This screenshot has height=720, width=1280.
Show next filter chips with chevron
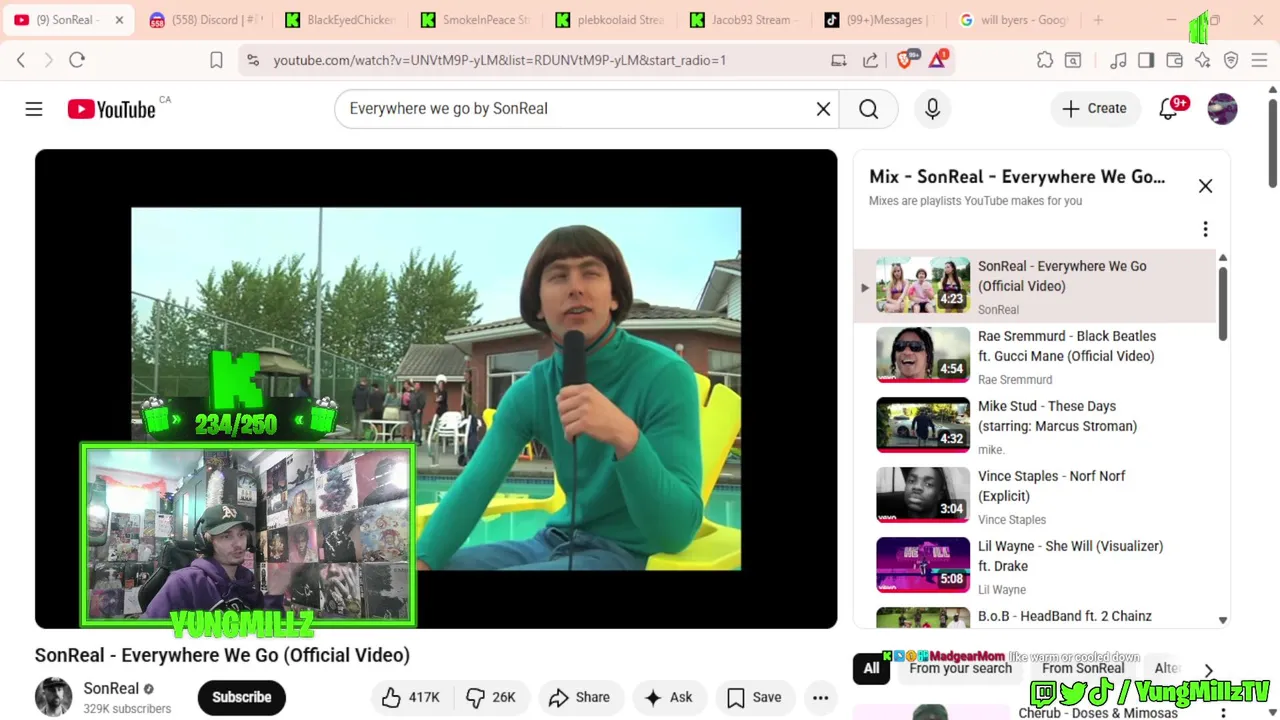click(x=1208, y=670)
